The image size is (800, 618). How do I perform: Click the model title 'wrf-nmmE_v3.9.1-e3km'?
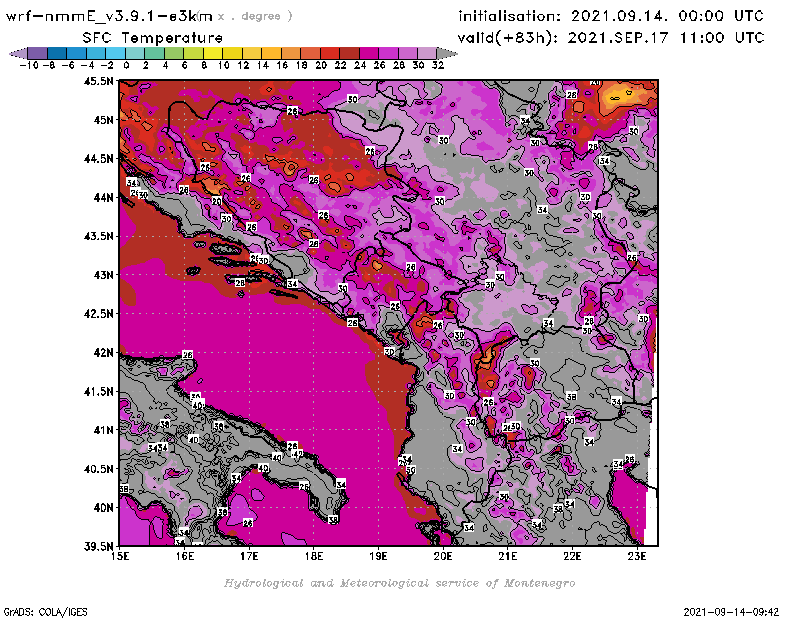tap(109, 16)
